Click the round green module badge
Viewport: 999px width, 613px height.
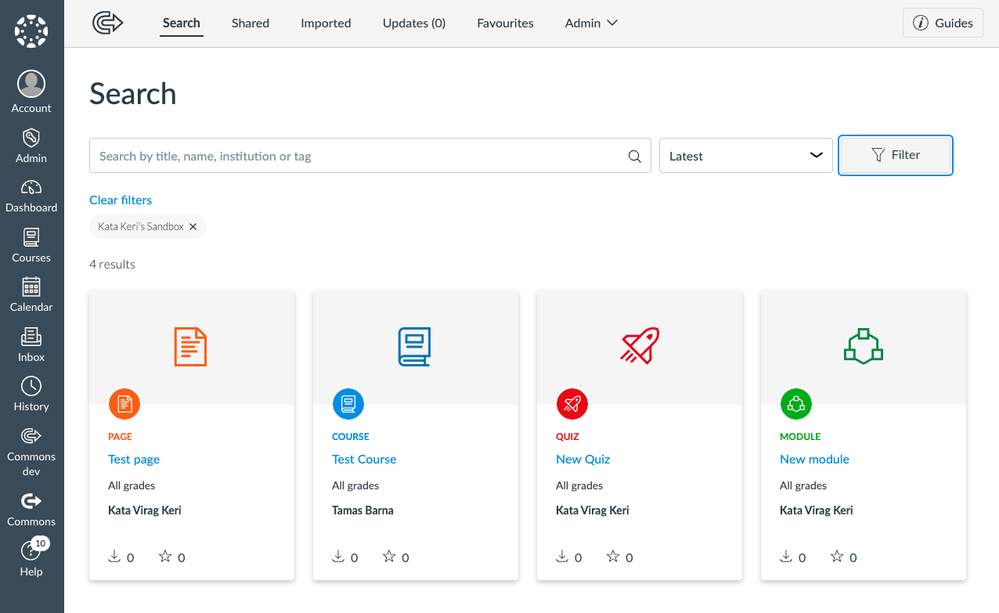pos(796,404)
